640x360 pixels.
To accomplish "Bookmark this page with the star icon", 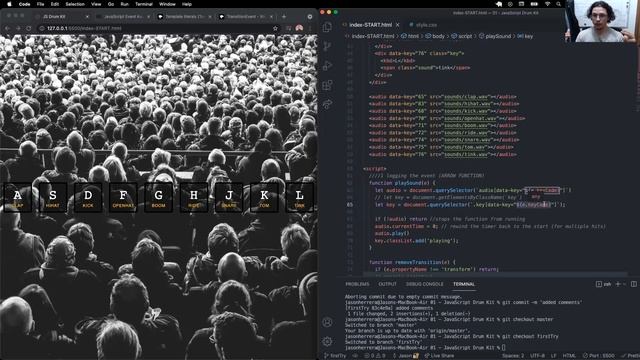I will tap(276, 28).
